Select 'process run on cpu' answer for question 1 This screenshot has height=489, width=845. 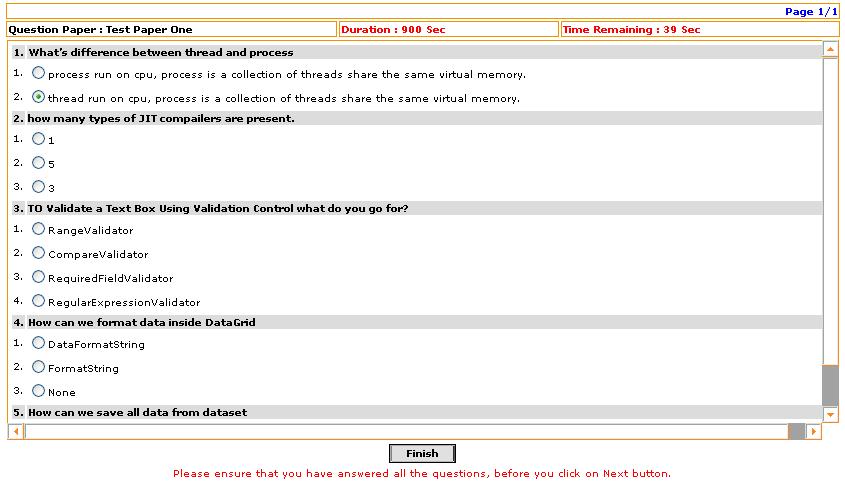[x=38, y=73]
